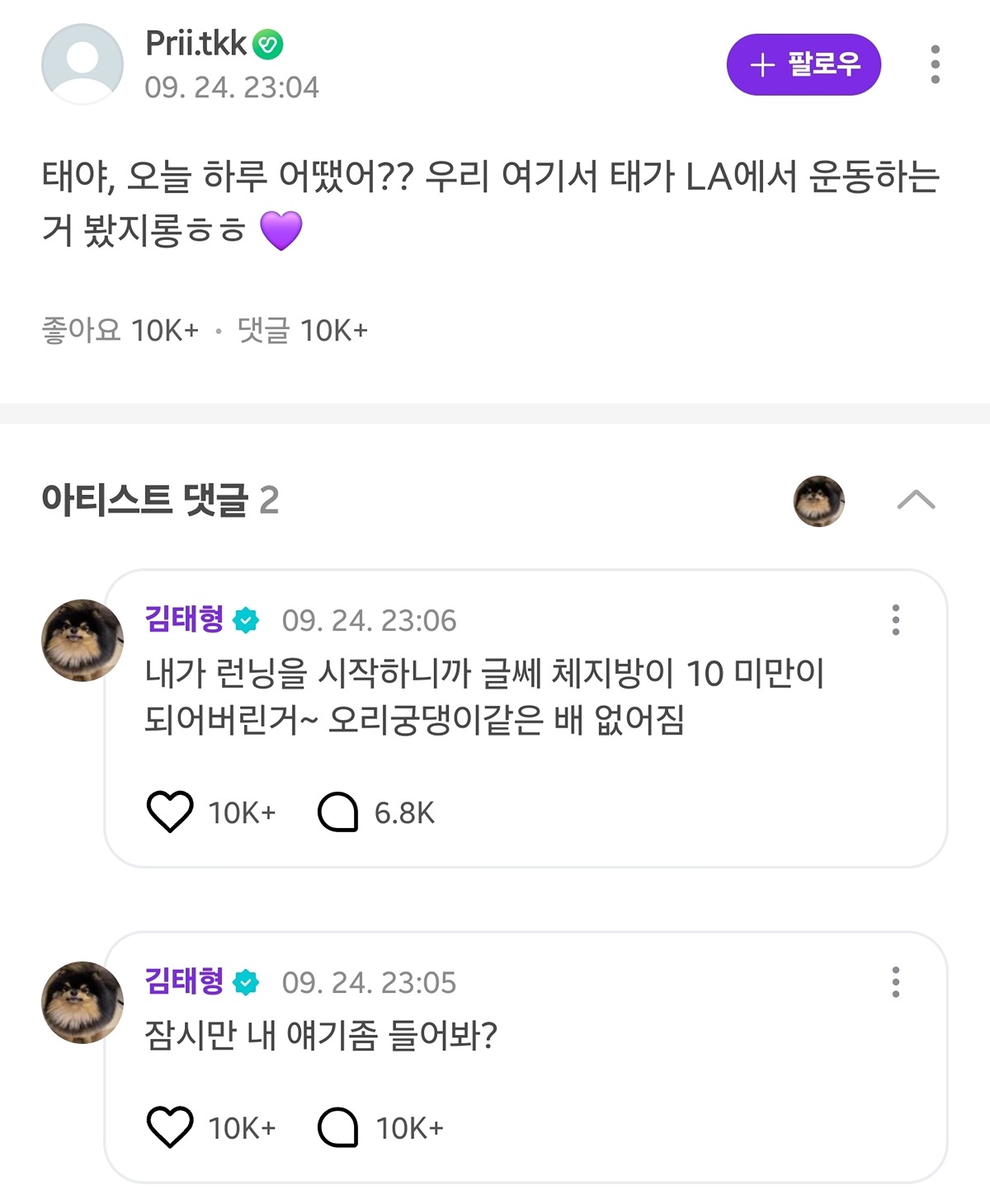Tap the green verified badge beside Prii.tkk
Image resolution: width=990 pixels, height=1204 pixels.
[x=267, y=45]
